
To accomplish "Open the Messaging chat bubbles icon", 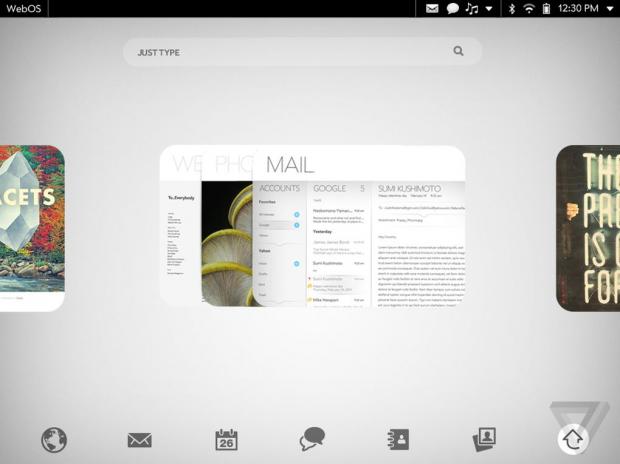I will pyautogui.click(x=313, y=439).
